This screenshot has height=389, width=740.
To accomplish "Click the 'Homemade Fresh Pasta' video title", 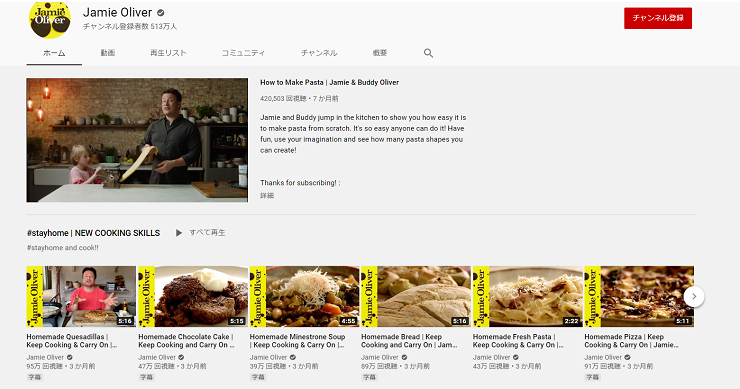I will [518, 341].
